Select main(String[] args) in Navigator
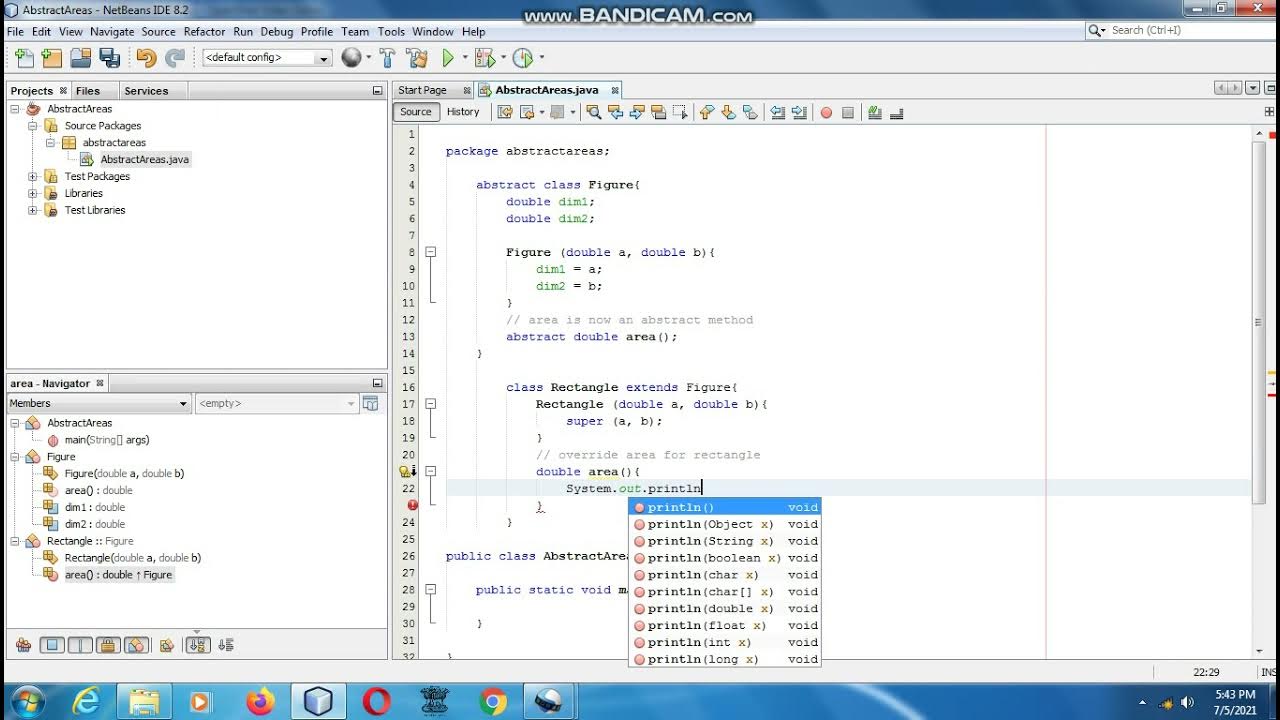The height and width of the screenshot is (720, 1280). pos(107,440)
